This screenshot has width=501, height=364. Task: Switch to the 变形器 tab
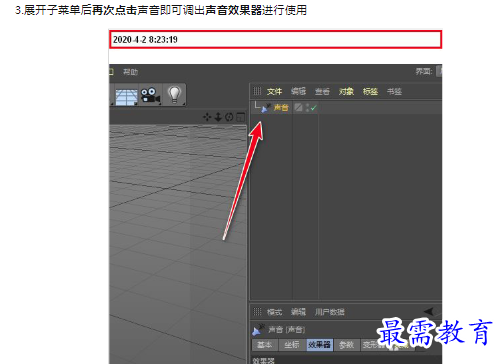click(x=374, y=345)
